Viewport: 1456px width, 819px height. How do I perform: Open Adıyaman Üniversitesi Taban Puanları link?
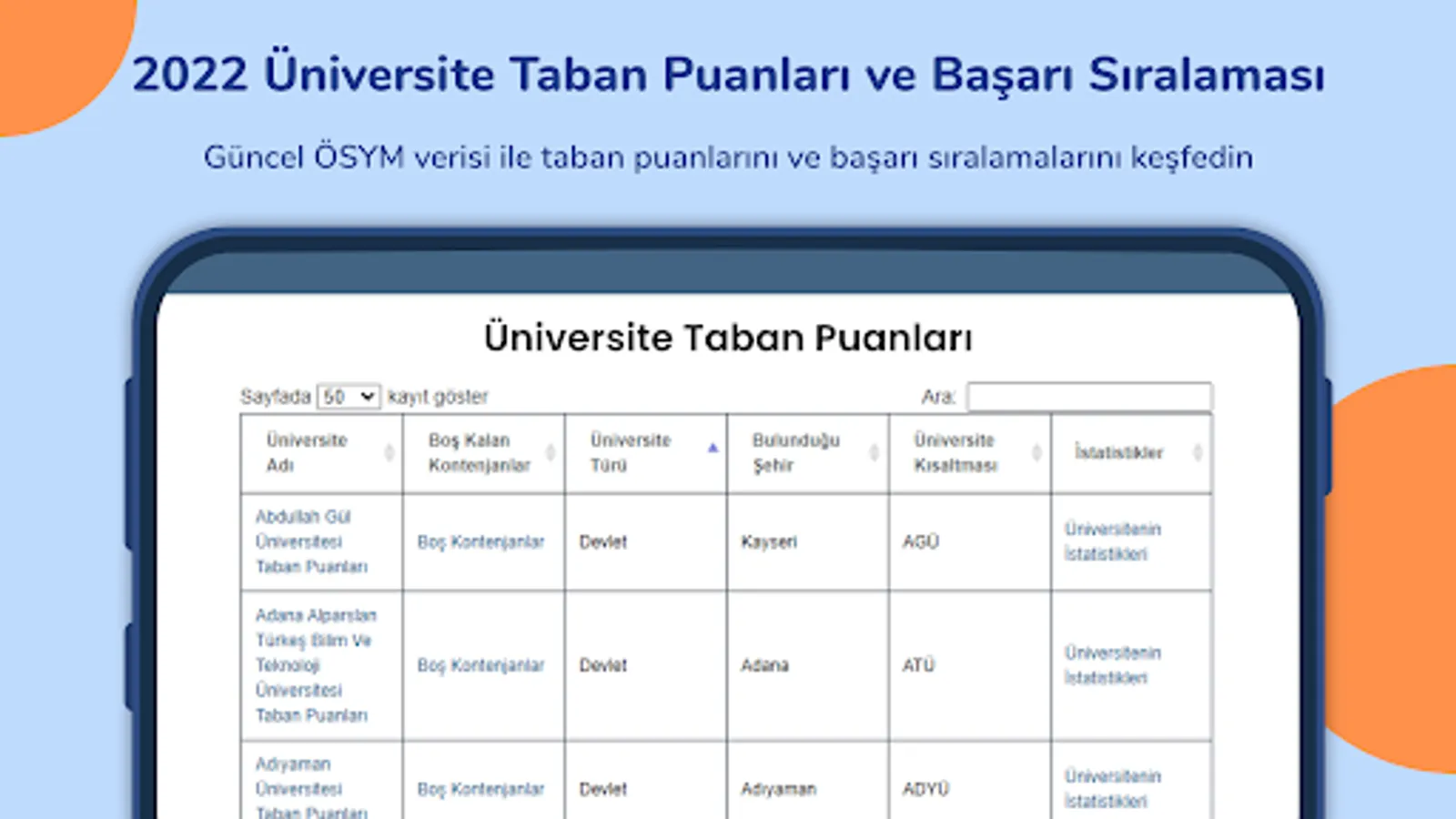pyautogui.click(x=311, y=789)
